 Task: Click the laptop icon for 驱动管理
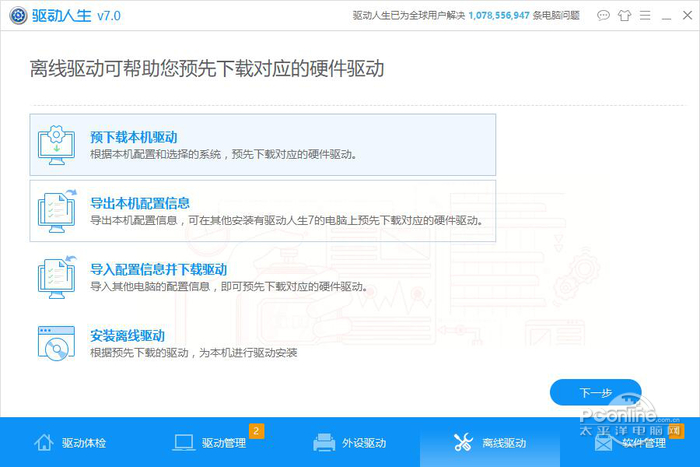(183, 443)
